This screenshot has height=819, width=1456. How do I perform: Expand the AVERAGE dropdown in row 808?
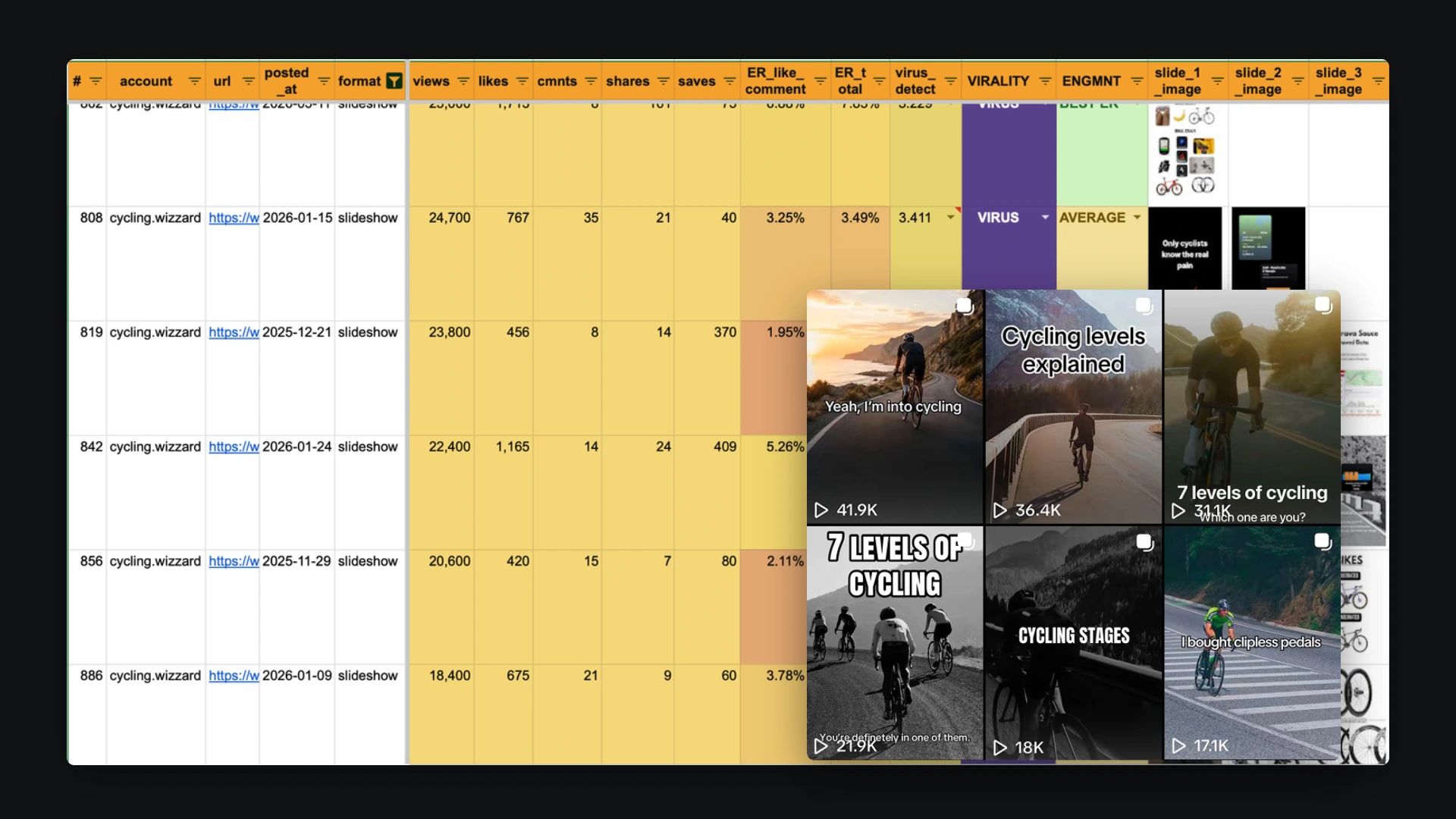coord(1137,218)
